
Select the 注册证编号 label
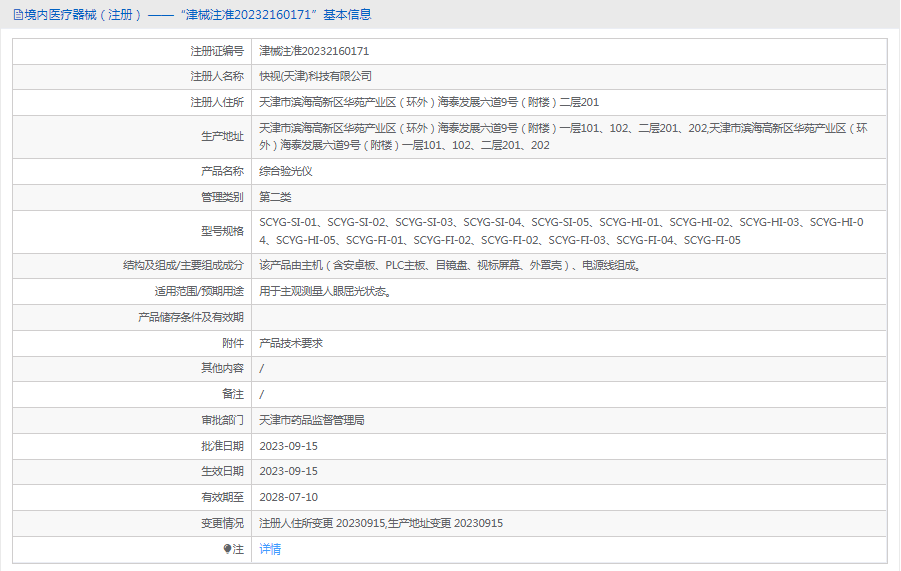click(x=217, y=52)
